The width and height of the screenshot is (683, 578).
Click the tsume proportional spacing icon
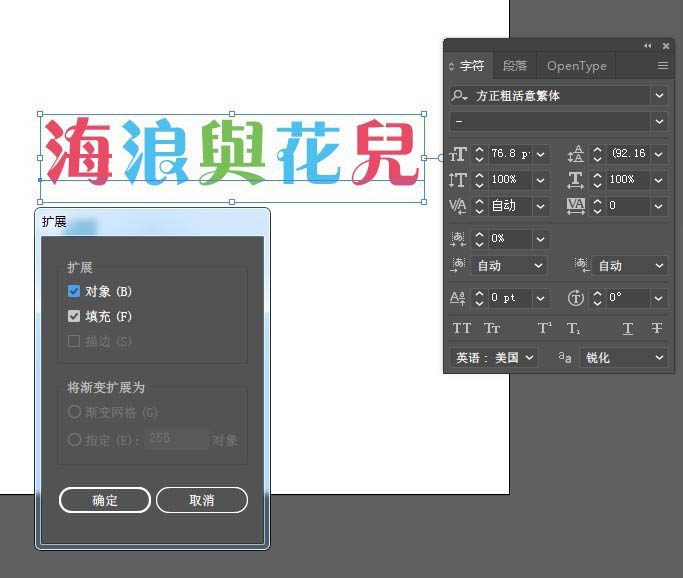pyautogui.click(x=458, y=239)
